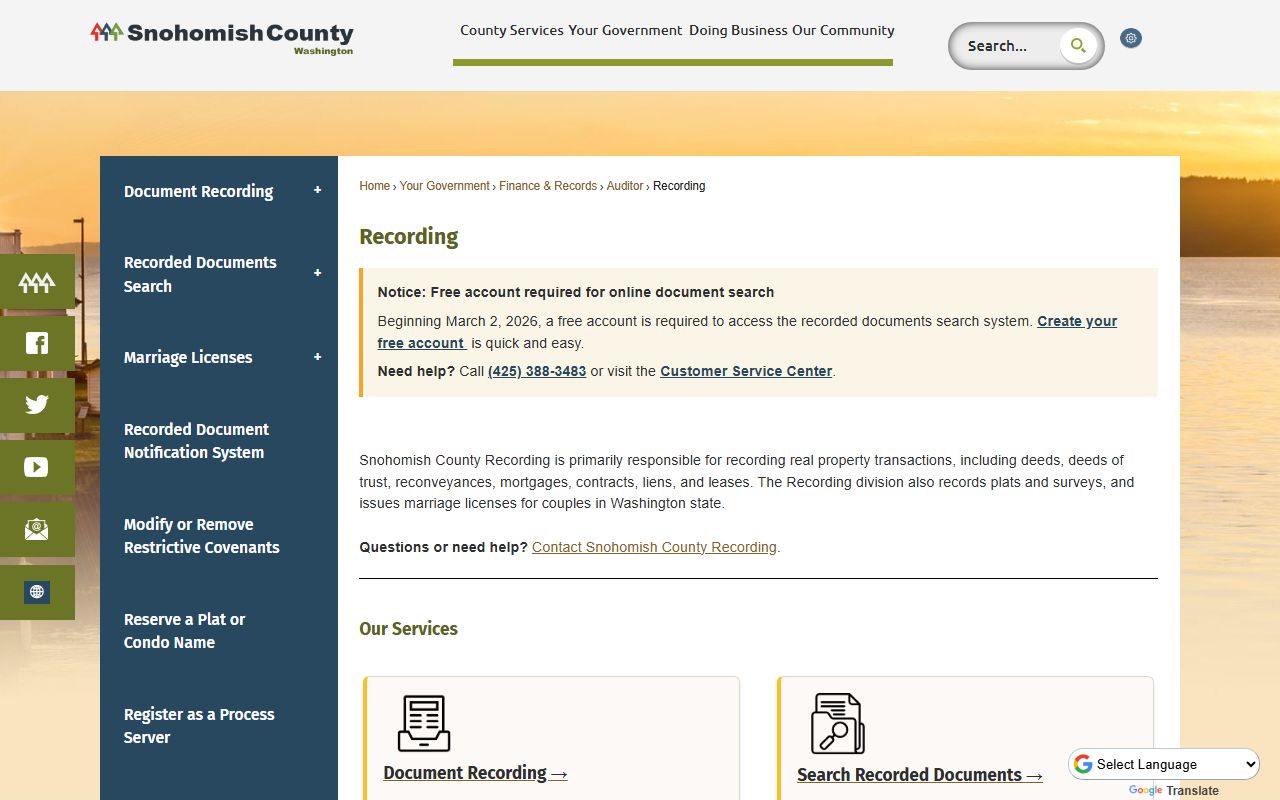Click the Snohomish County logo
Screen dimensions: 1280x800
point(221,37)
